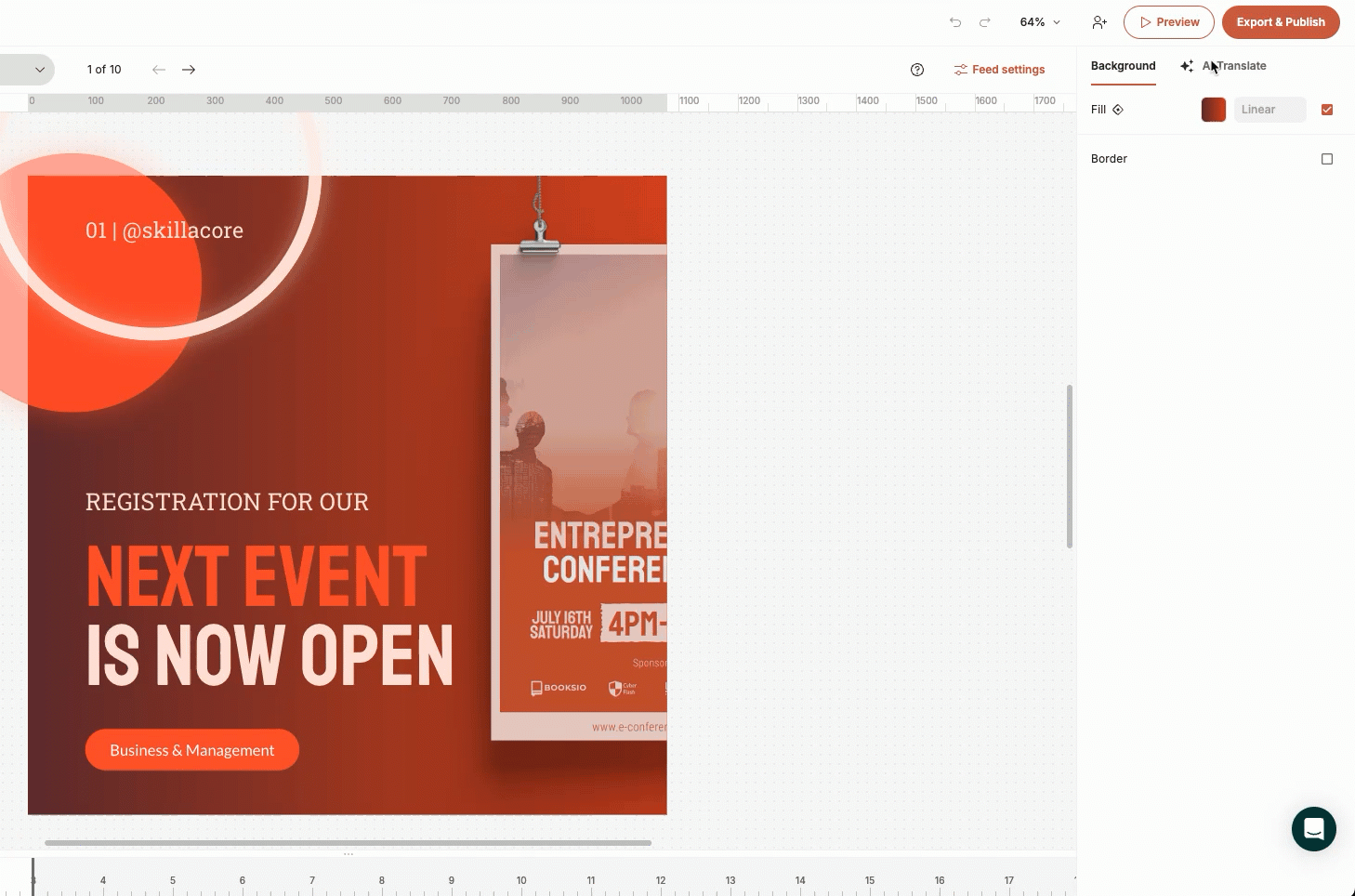Click the keyframe diamond icon beside Fill

[x=1118, y=110]
